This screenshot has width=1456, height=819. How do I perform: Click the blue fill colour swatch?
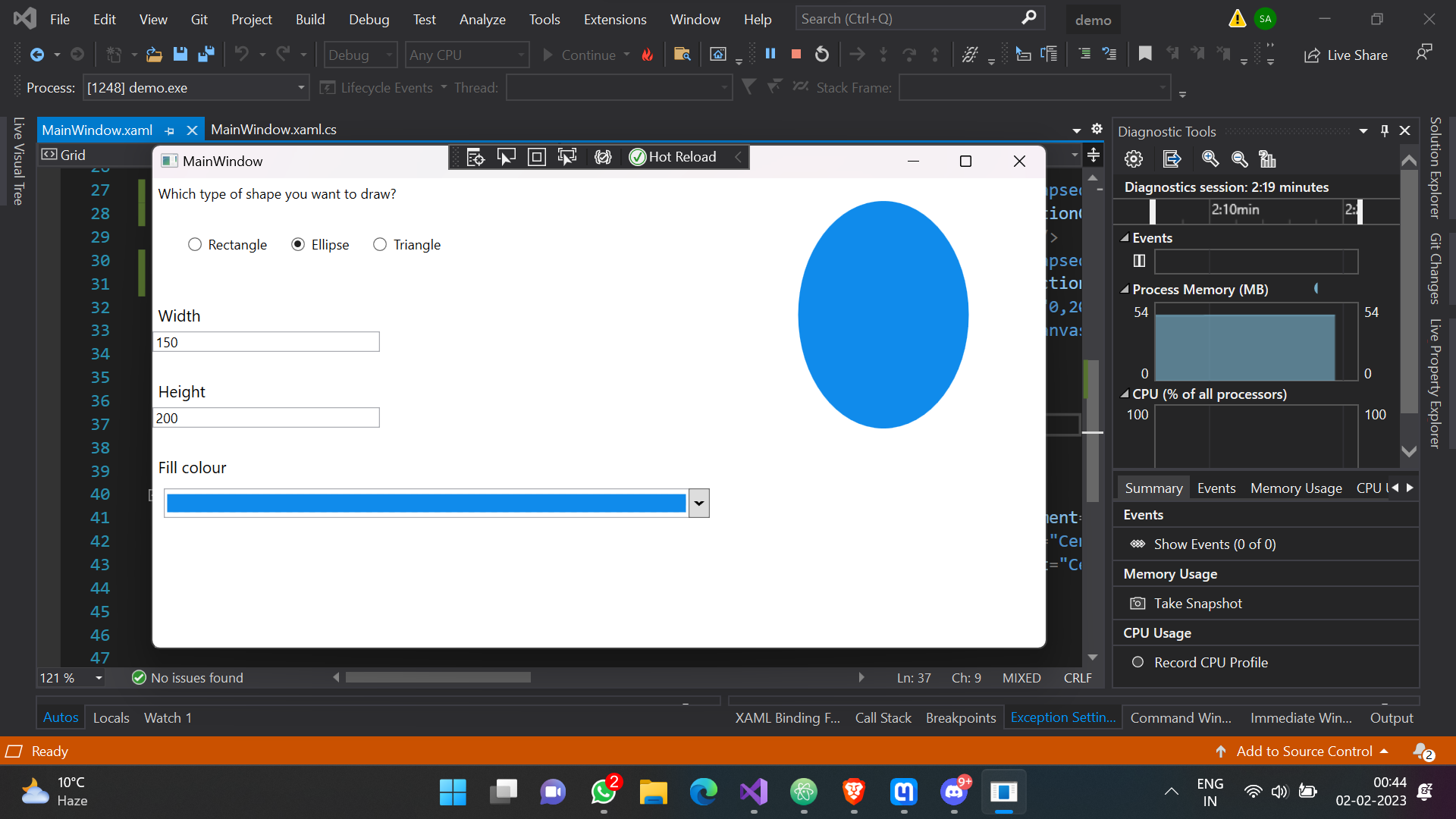[x=425, y=503]
